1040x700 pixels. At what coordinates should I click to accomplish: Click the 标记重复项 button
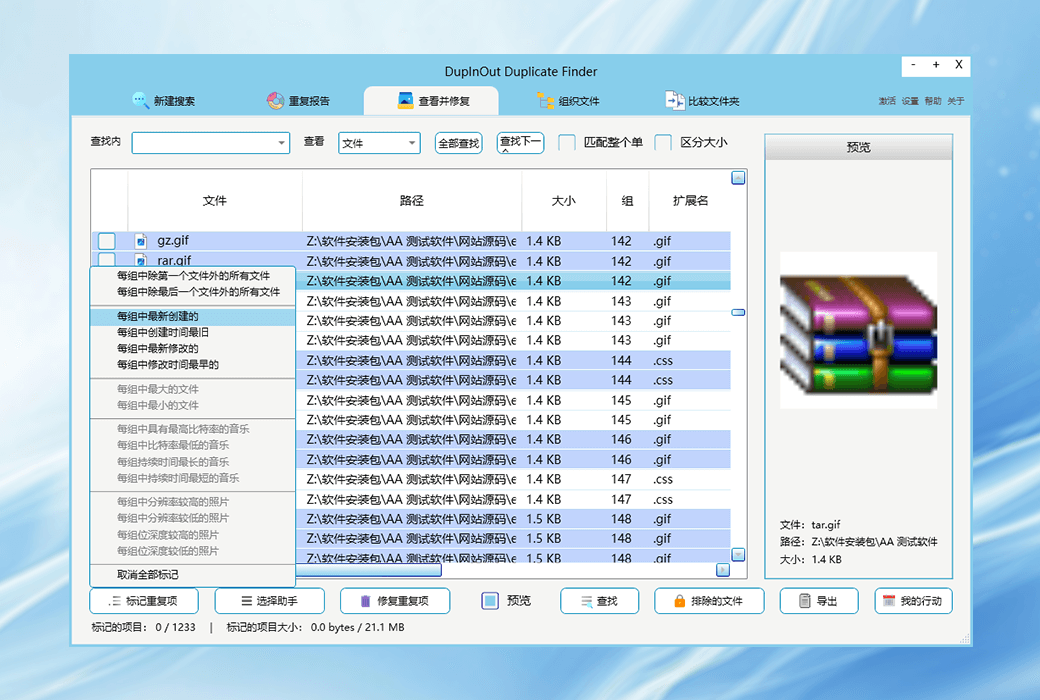144,601
